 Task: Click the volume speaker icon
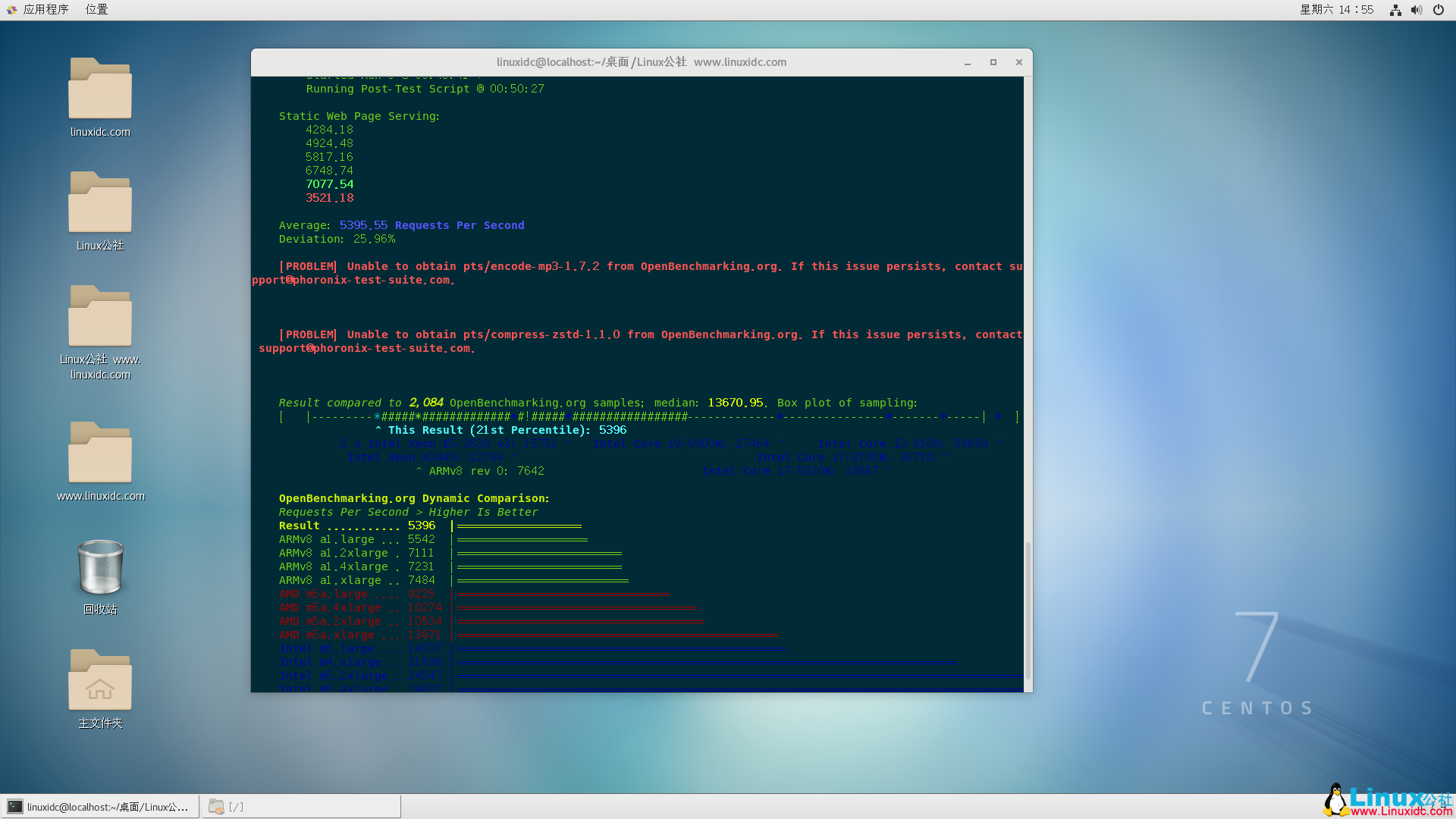[x=1416, y=10]
